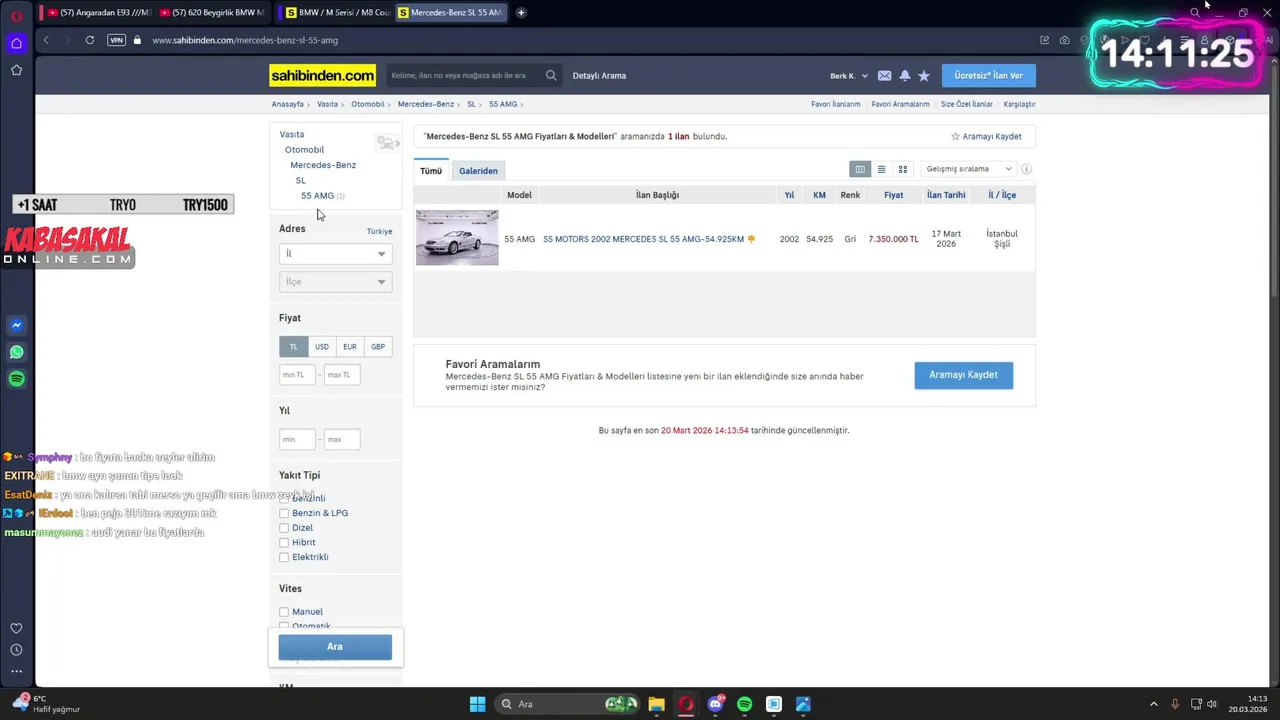Open WhatsApp in the Opera sidebar

pyautogui.click(x=16, y=352)
